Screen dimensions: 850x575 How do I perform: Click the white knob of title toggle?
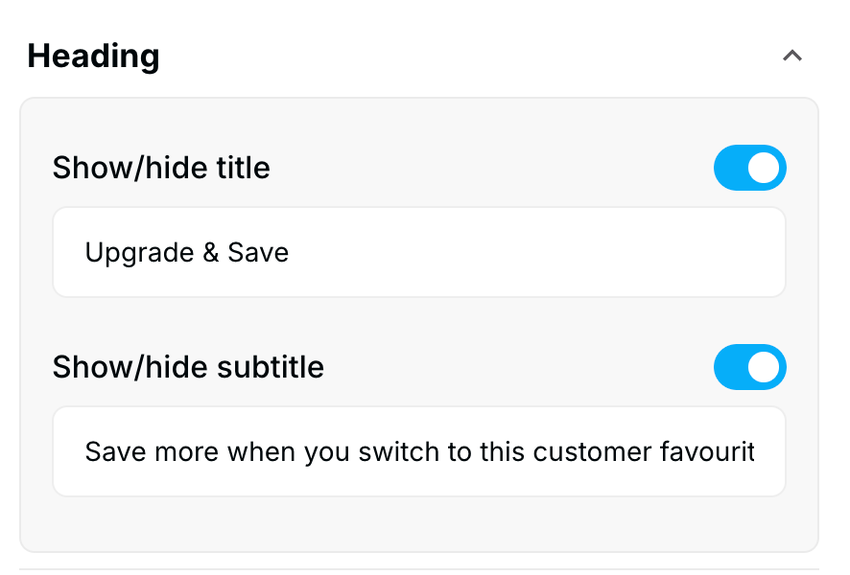click(764, 168)
